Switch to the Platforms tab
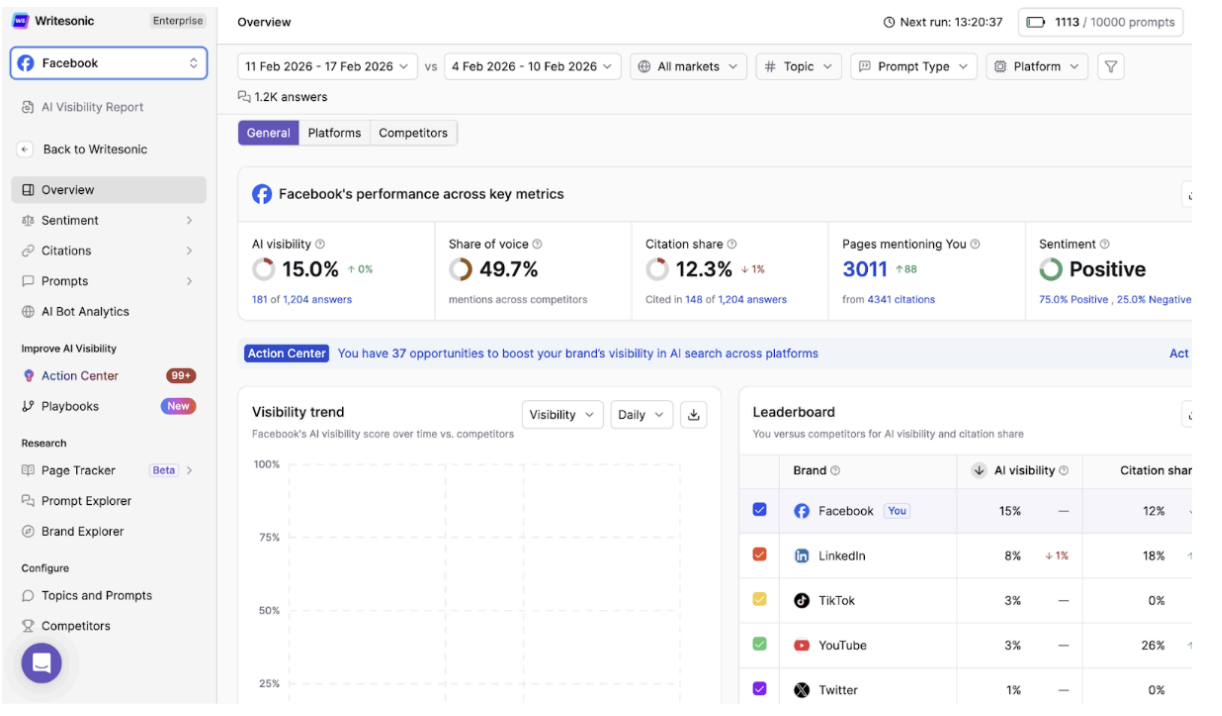Screen dimensions: 1222x716 click(334, 132)
